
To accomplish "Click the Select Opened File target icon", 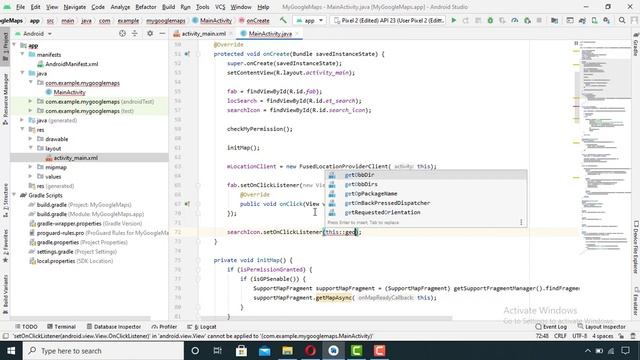I will point(122,33).
